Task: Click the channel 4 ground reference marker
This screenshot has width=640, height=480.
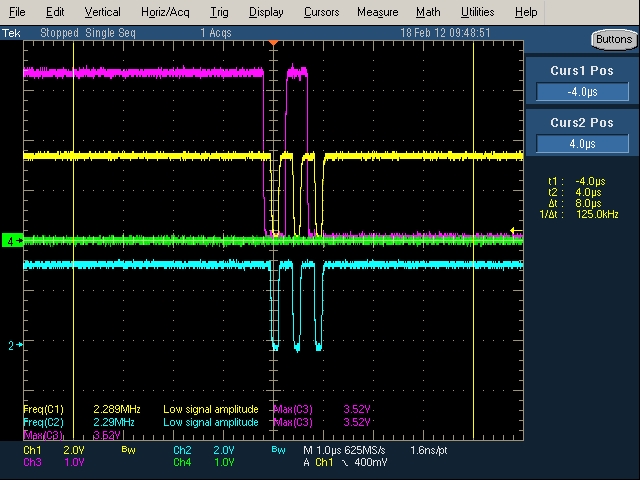Action: [x=11, y=241]
